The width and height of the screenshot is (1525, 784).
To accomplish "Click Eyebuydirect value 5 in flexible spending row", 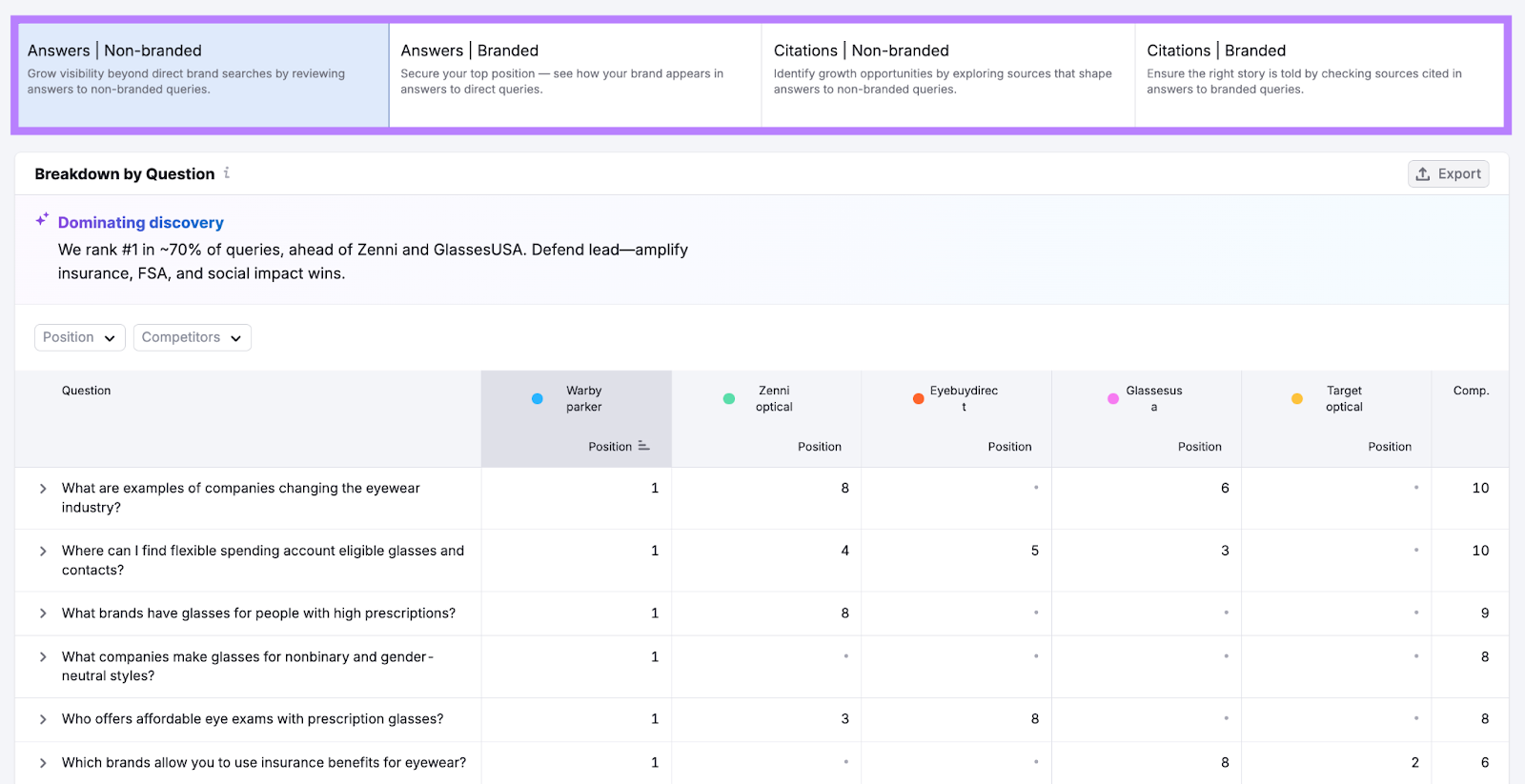I will (1035, 551).
